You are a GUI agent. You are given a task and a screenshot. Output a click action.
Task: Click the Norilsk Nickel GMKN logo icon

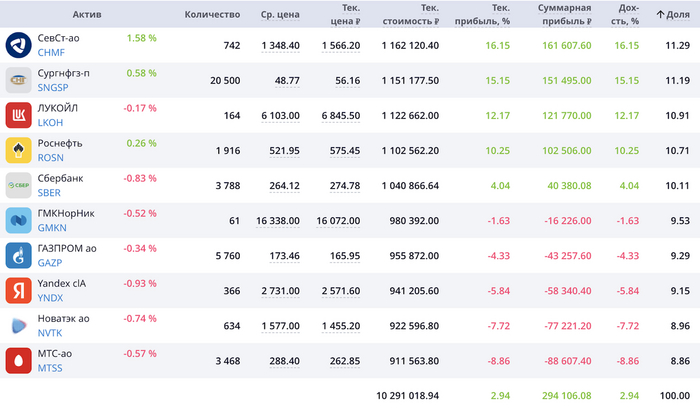(20, 220)
